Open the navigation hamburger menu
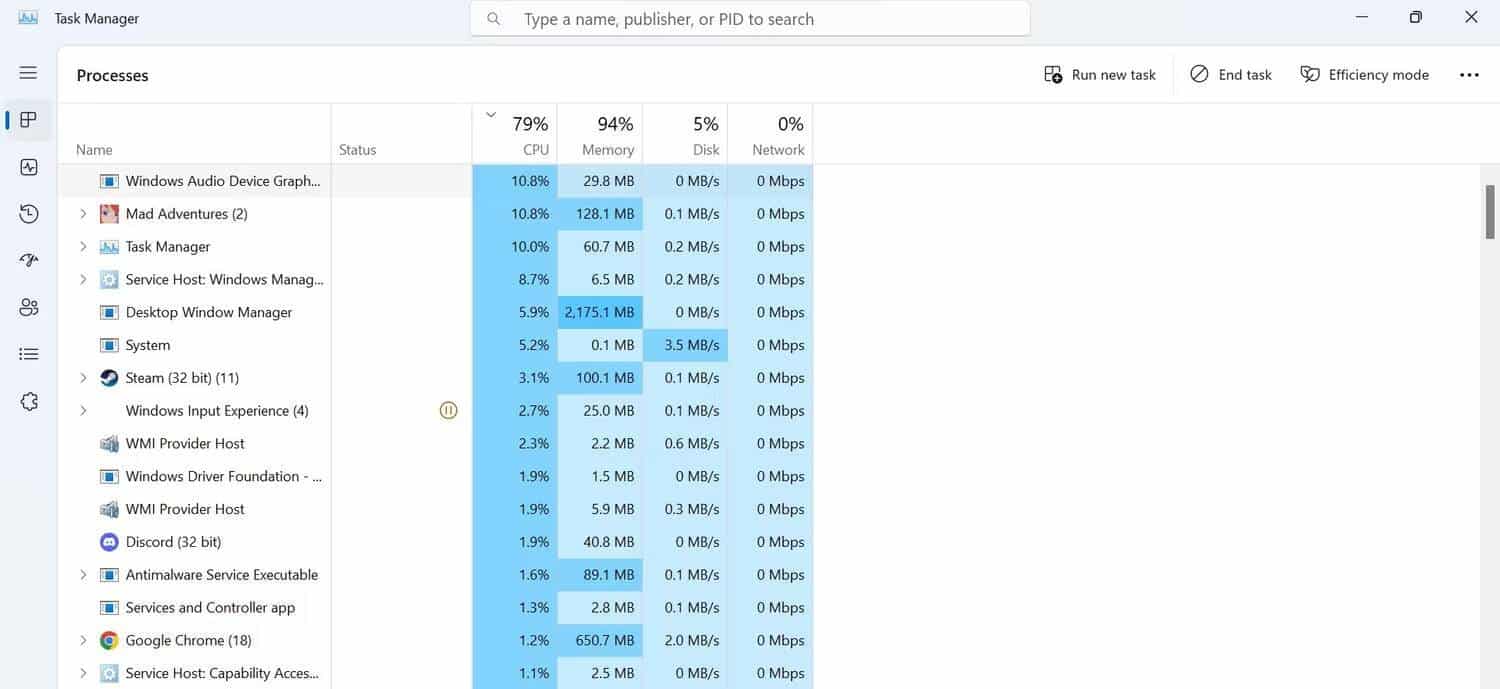1500x689 pixels. click(27, 72)
